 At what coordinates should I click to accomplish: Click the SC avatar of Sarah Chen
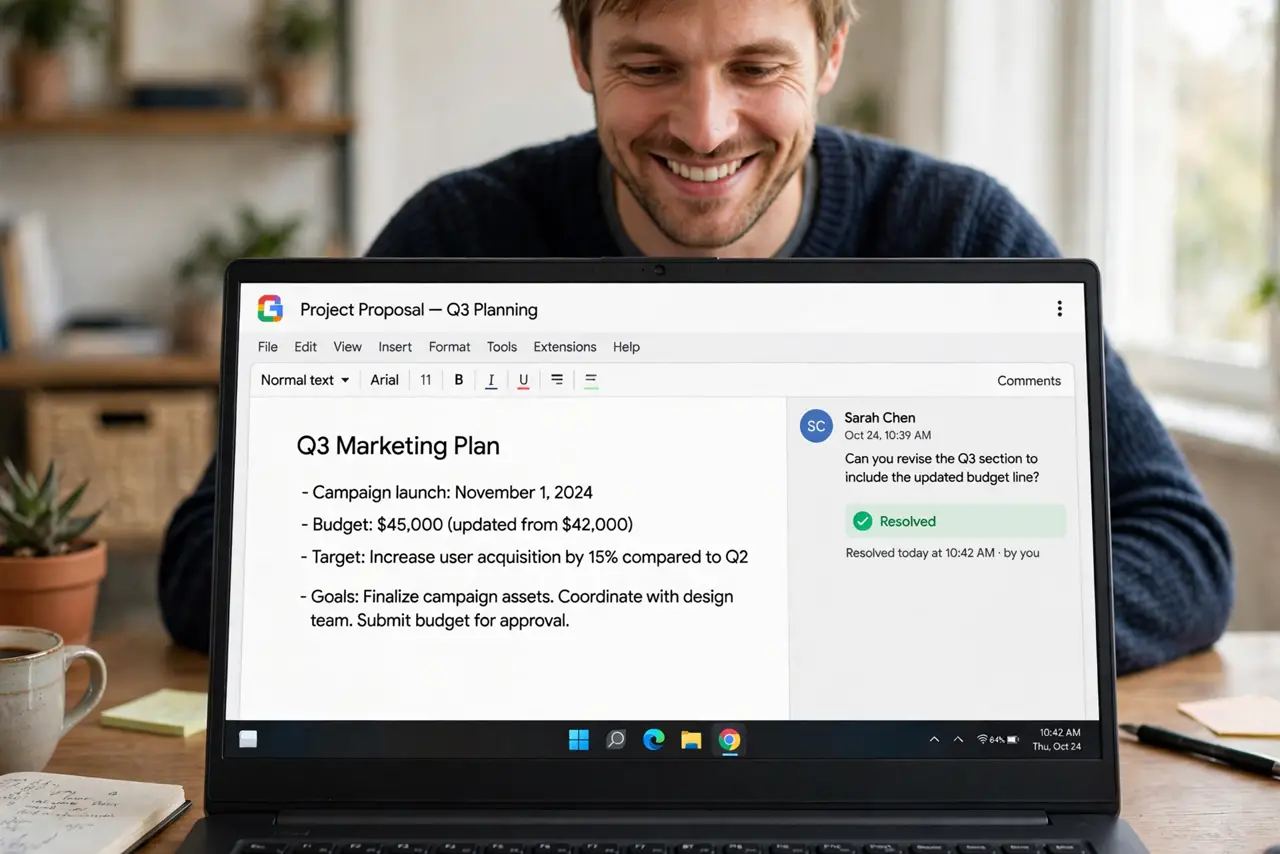coord(816,426)
